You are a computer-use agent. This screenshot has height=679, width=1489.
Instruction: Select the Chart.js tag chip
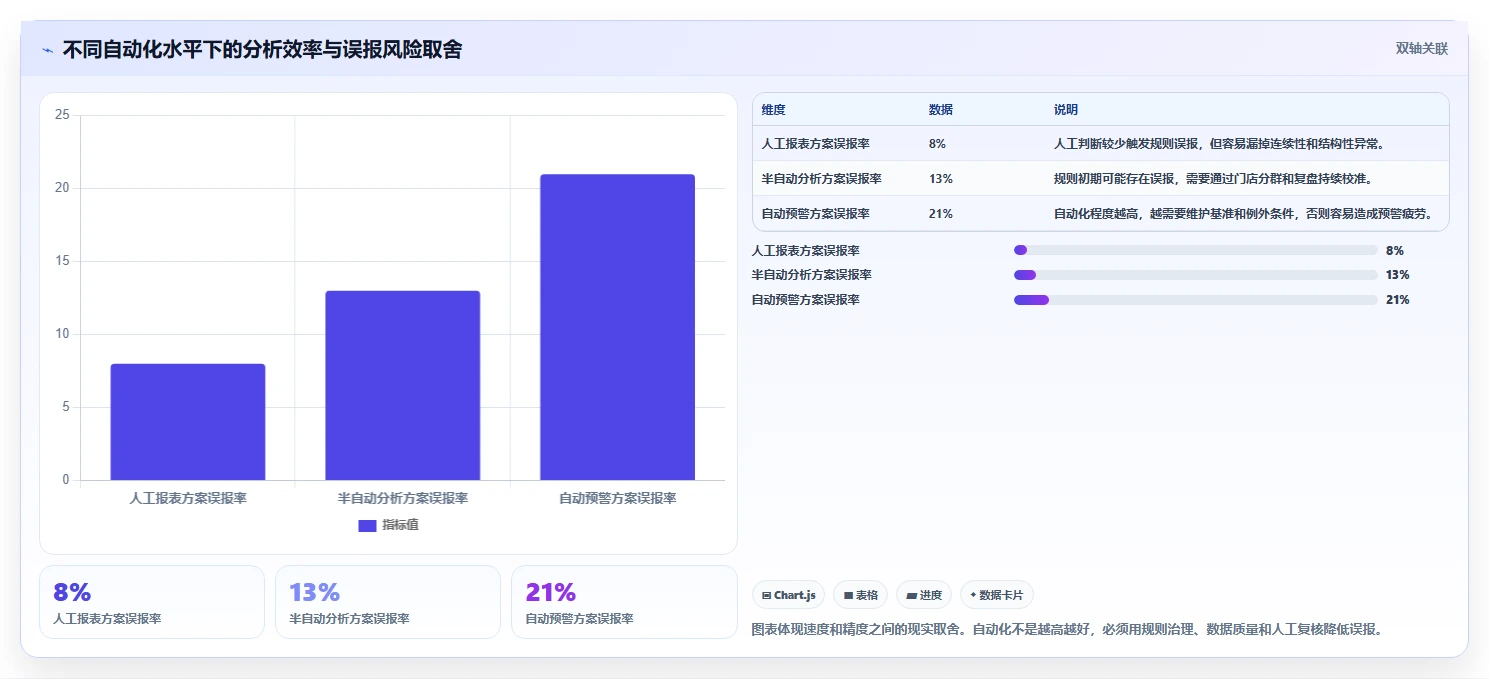tap(788, 595)
